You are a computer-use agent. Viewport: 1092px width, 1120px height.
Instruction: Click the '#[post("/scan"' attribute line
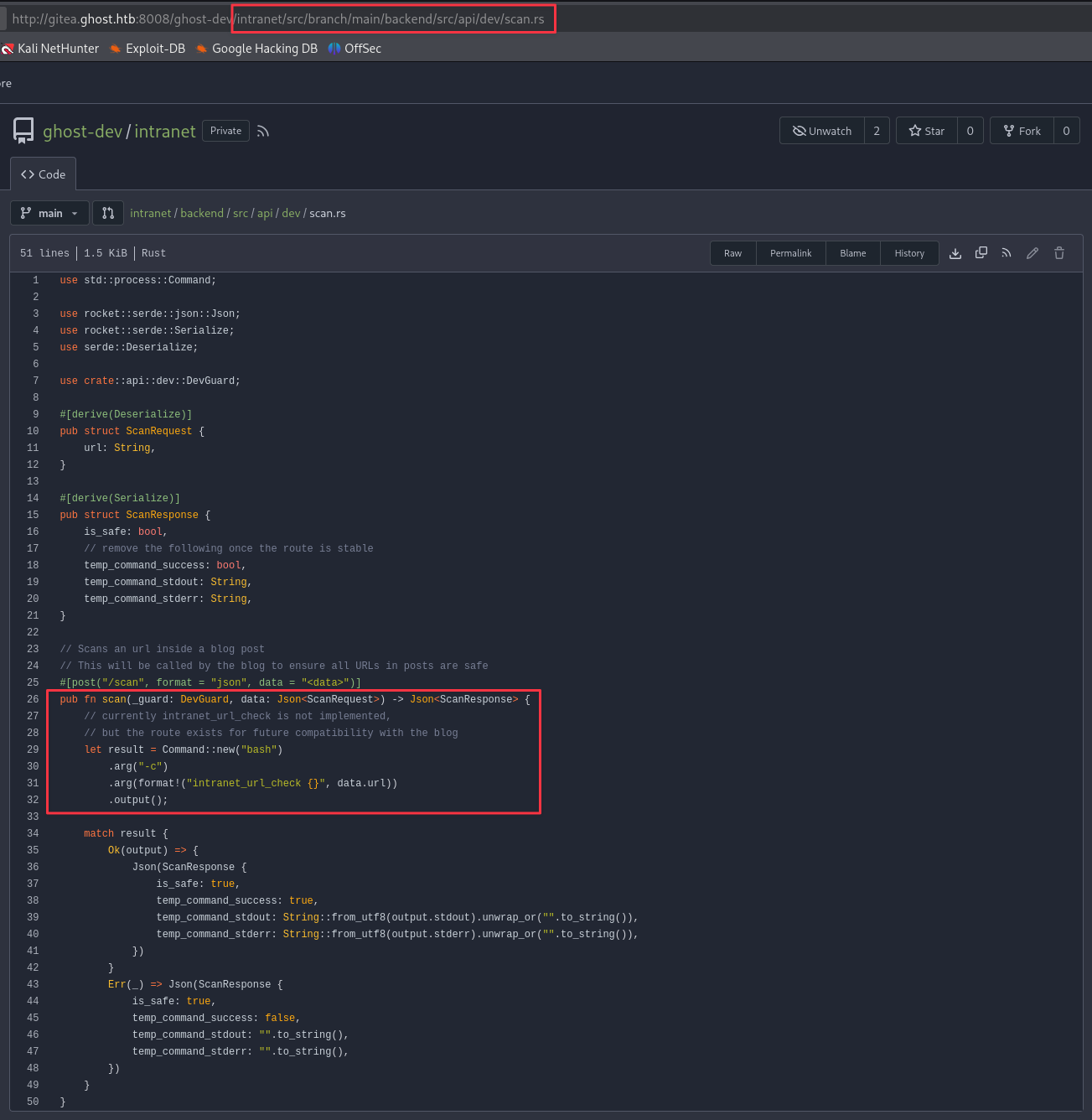click(210, 682)
